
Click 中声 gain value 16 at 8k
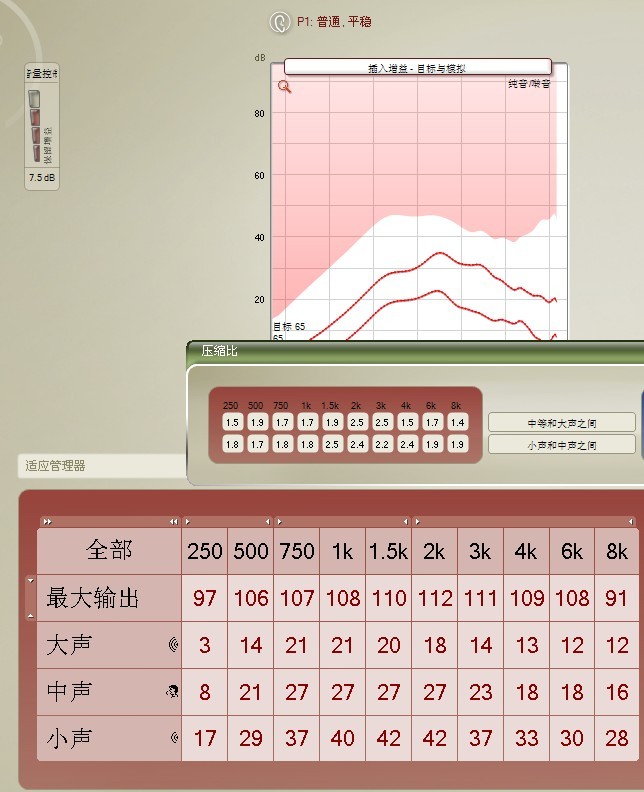[x=617, y=691]
